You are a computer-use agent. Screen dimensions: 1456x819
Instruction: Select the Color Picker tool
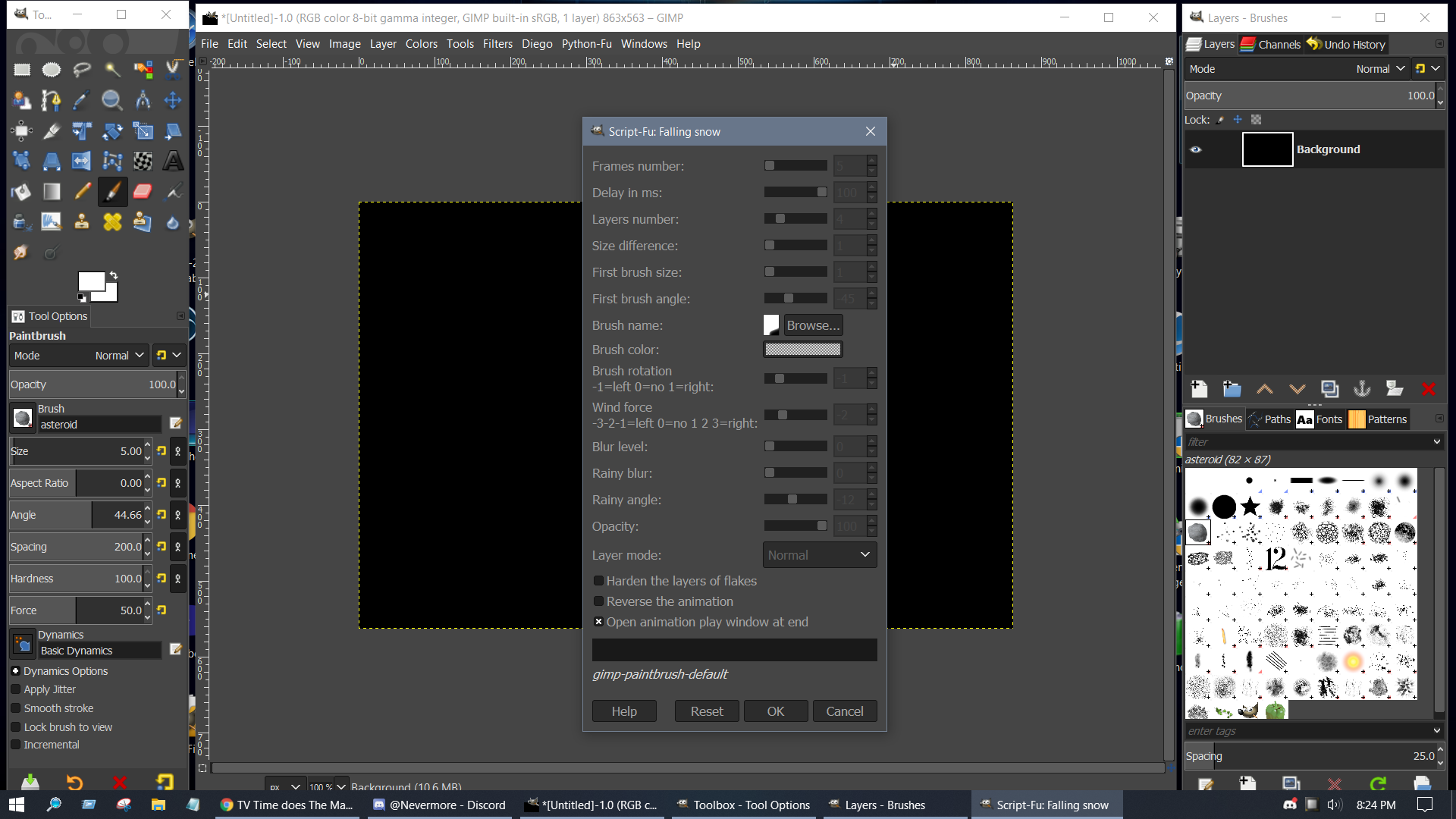pos(82,100)
